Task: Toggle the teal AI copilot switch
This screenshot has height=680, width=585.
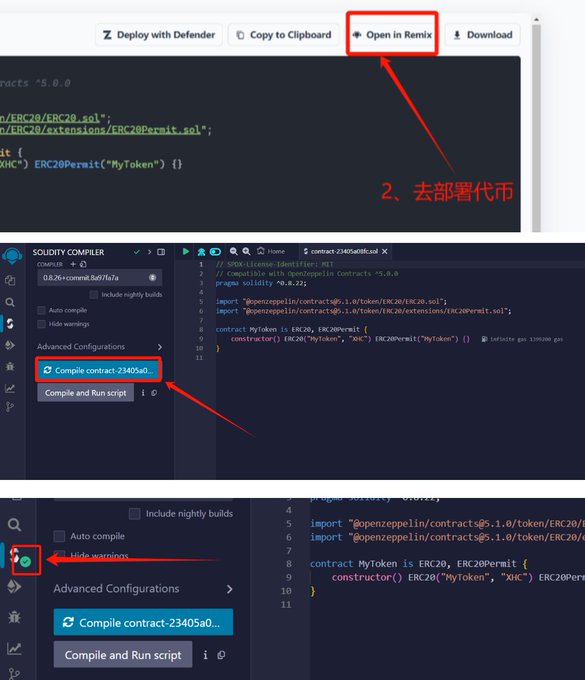Action: click(x=215, y=252)
